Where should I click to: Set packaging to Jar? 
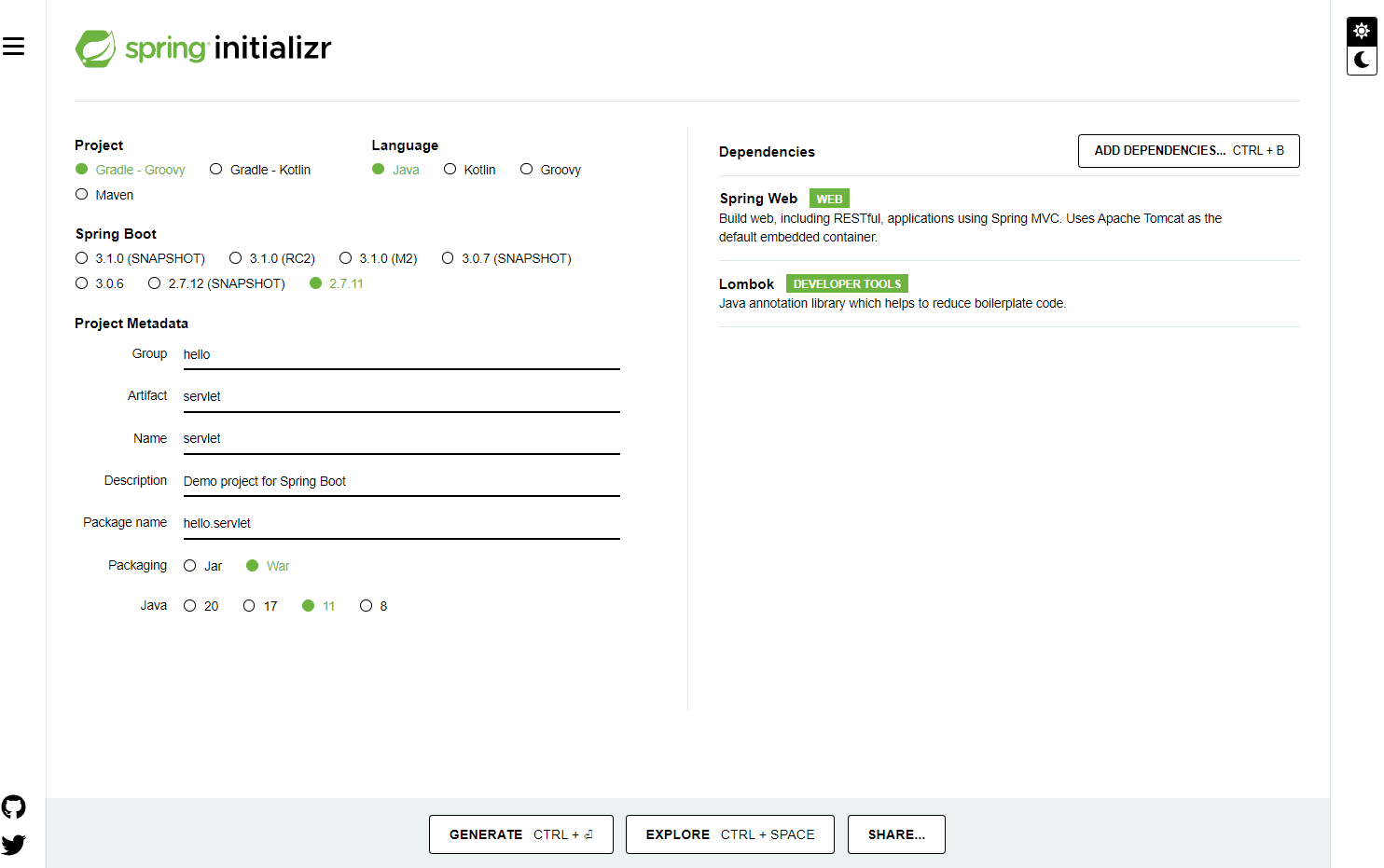(x=203, y=566)
